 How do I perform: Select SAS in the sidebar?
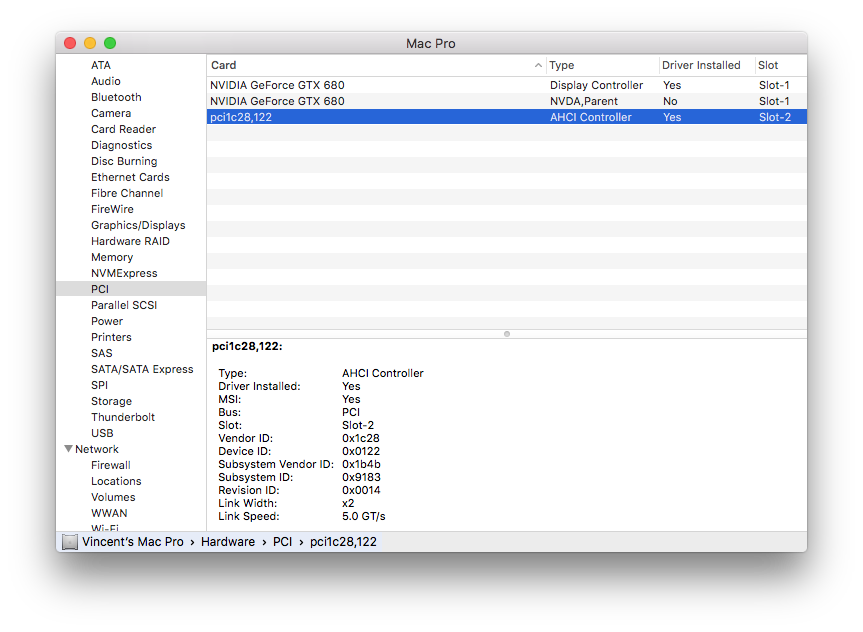pyautogui.click(x=101, y=352)
